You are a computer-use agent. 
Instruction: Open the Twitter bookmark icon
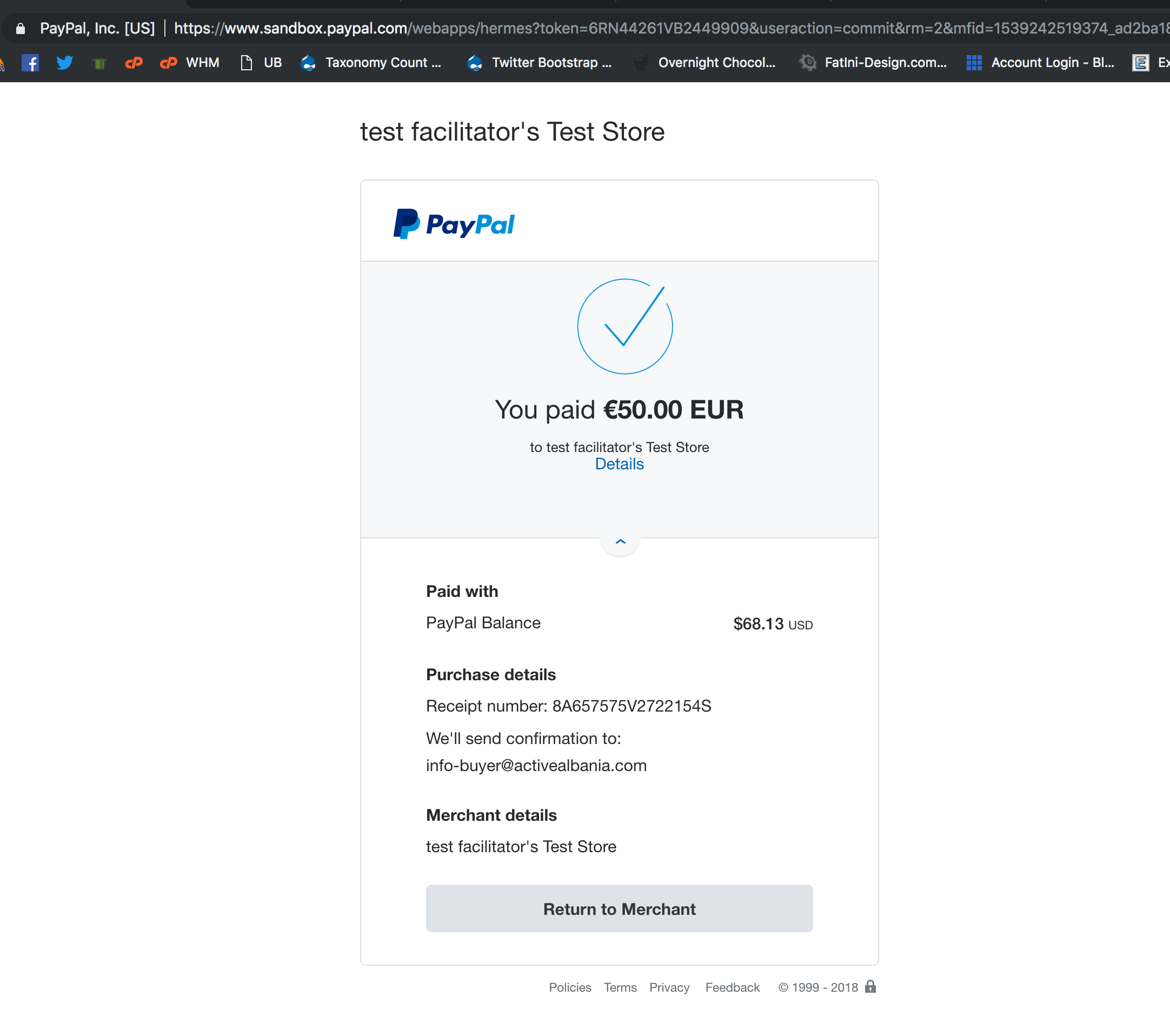tap(65, 62)
